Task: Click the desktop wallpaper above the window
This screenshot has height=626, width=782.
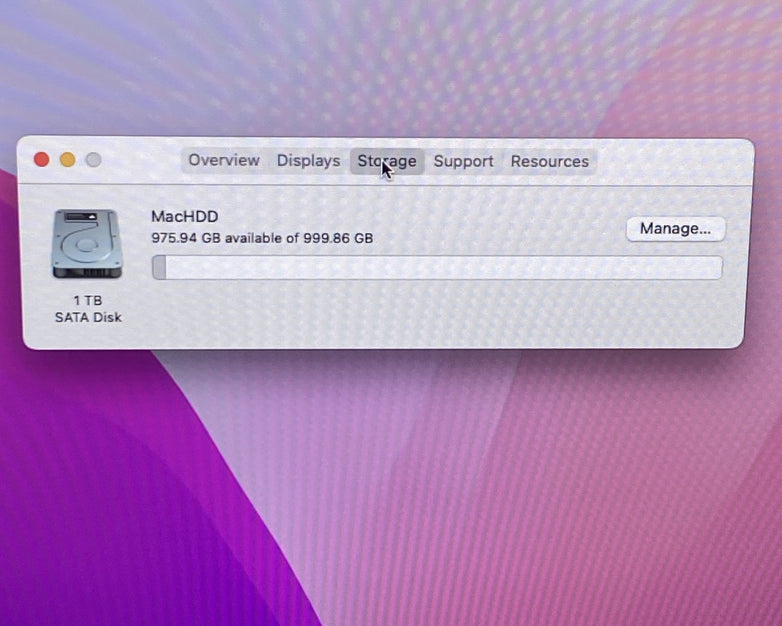Action: pos(400,60)
